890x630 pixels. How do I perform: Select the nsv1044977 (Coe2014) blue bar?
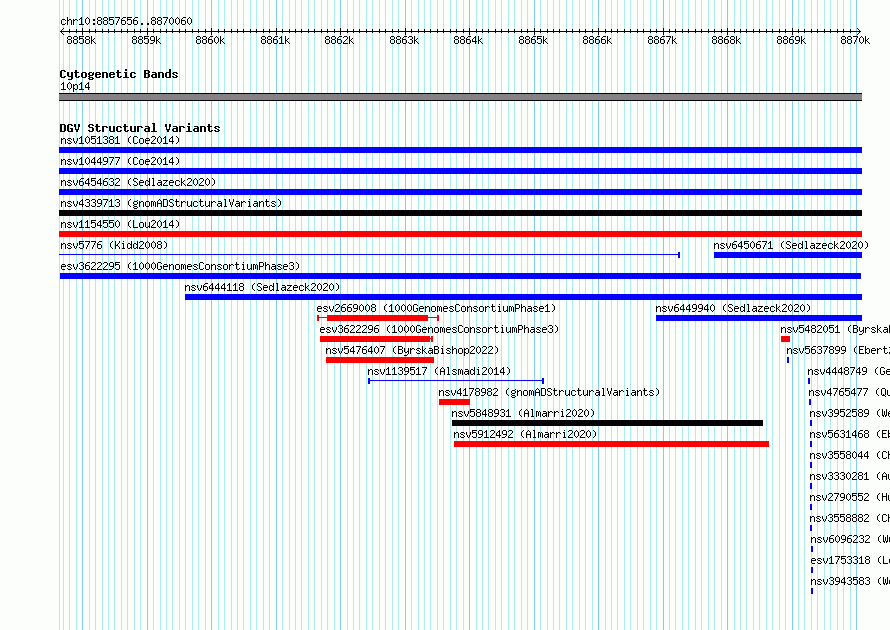[x=460, y=171]
